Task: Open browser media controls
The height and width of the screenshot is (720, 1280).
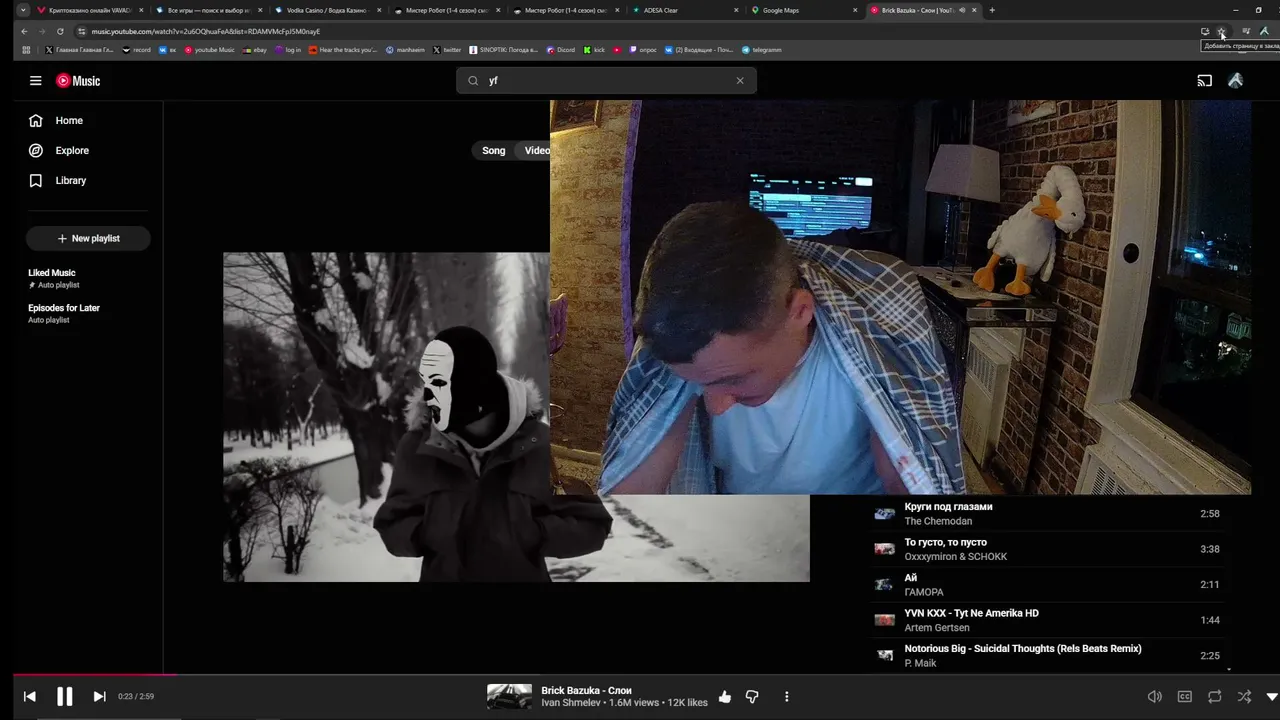Action: [1246, 31]
